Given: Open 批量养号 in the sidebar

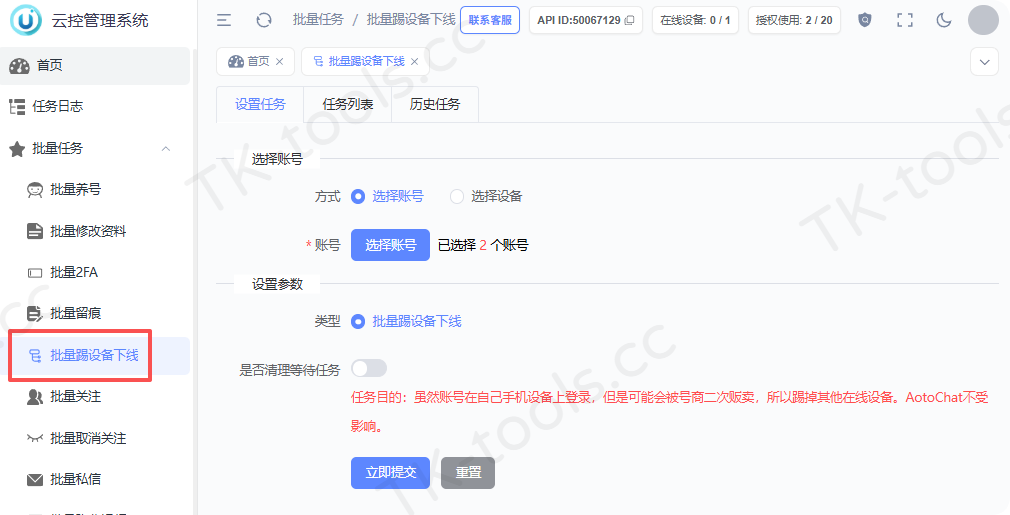Looking at the screenshot, I should click(95, 190).
